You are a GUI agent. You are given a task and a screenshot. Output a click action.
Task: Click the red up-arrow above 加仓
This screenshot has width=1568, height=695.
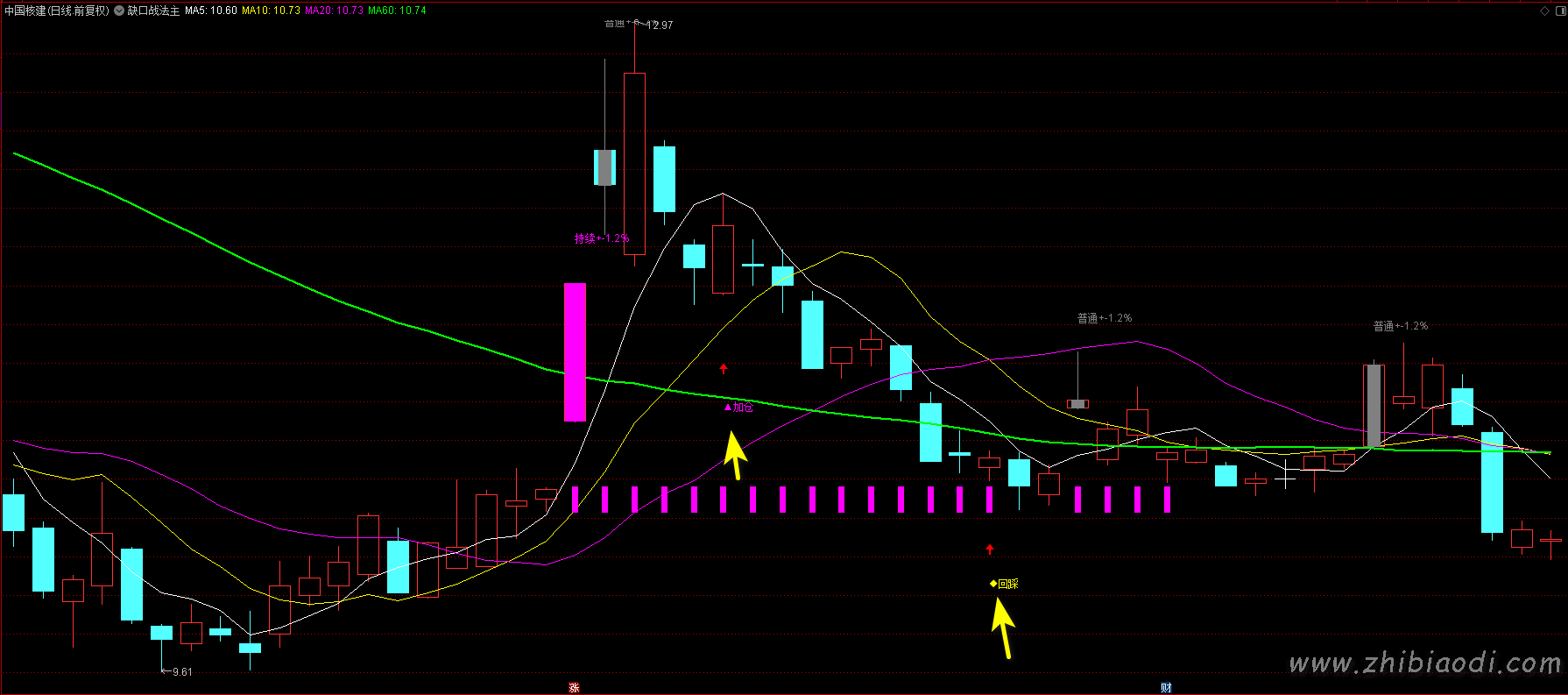(x=724, y=369)
